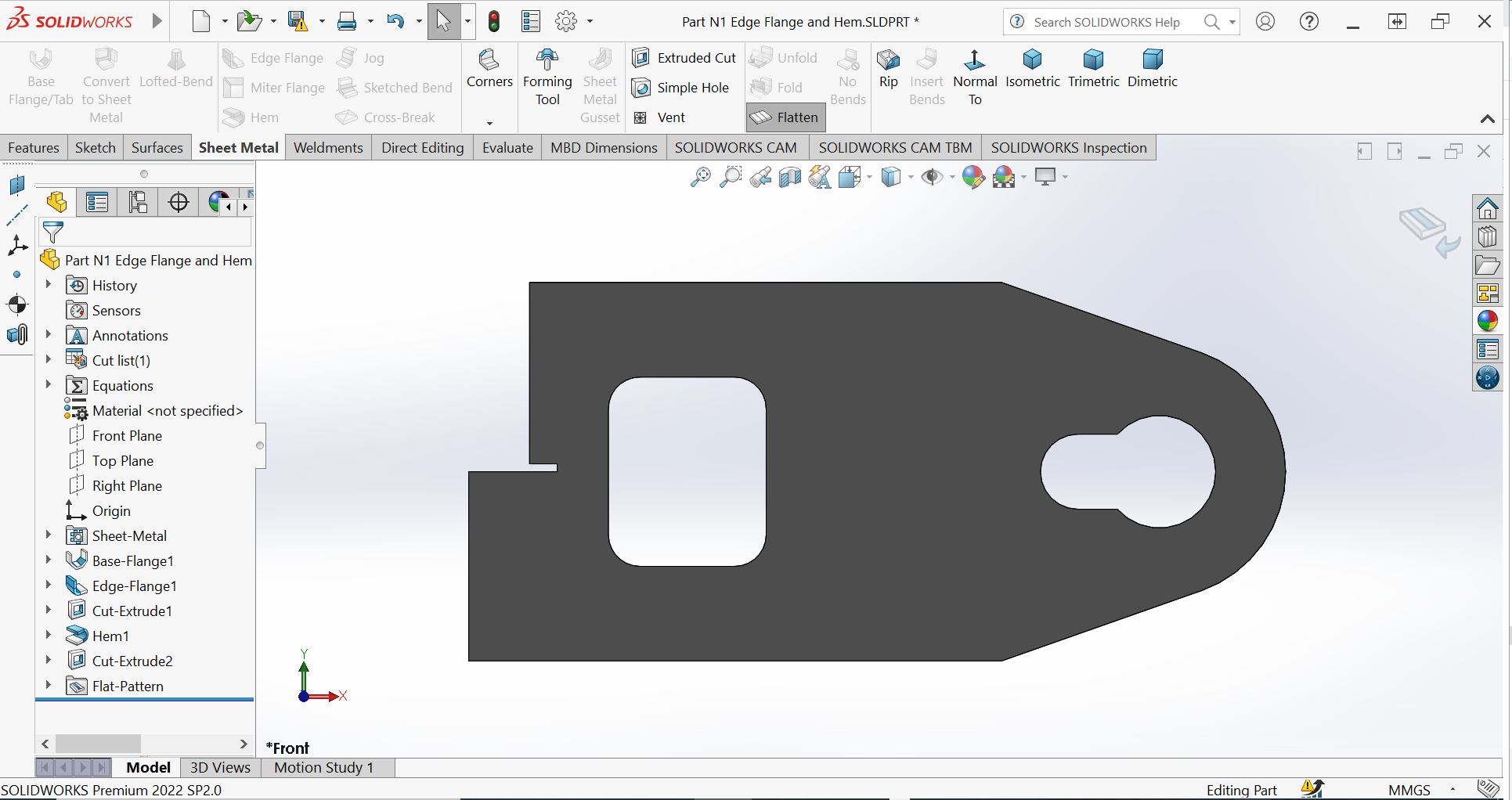The width and height of the screenshot is (1512, 800).
Task: Open the Options gear icon
Action: click(566, 21)
